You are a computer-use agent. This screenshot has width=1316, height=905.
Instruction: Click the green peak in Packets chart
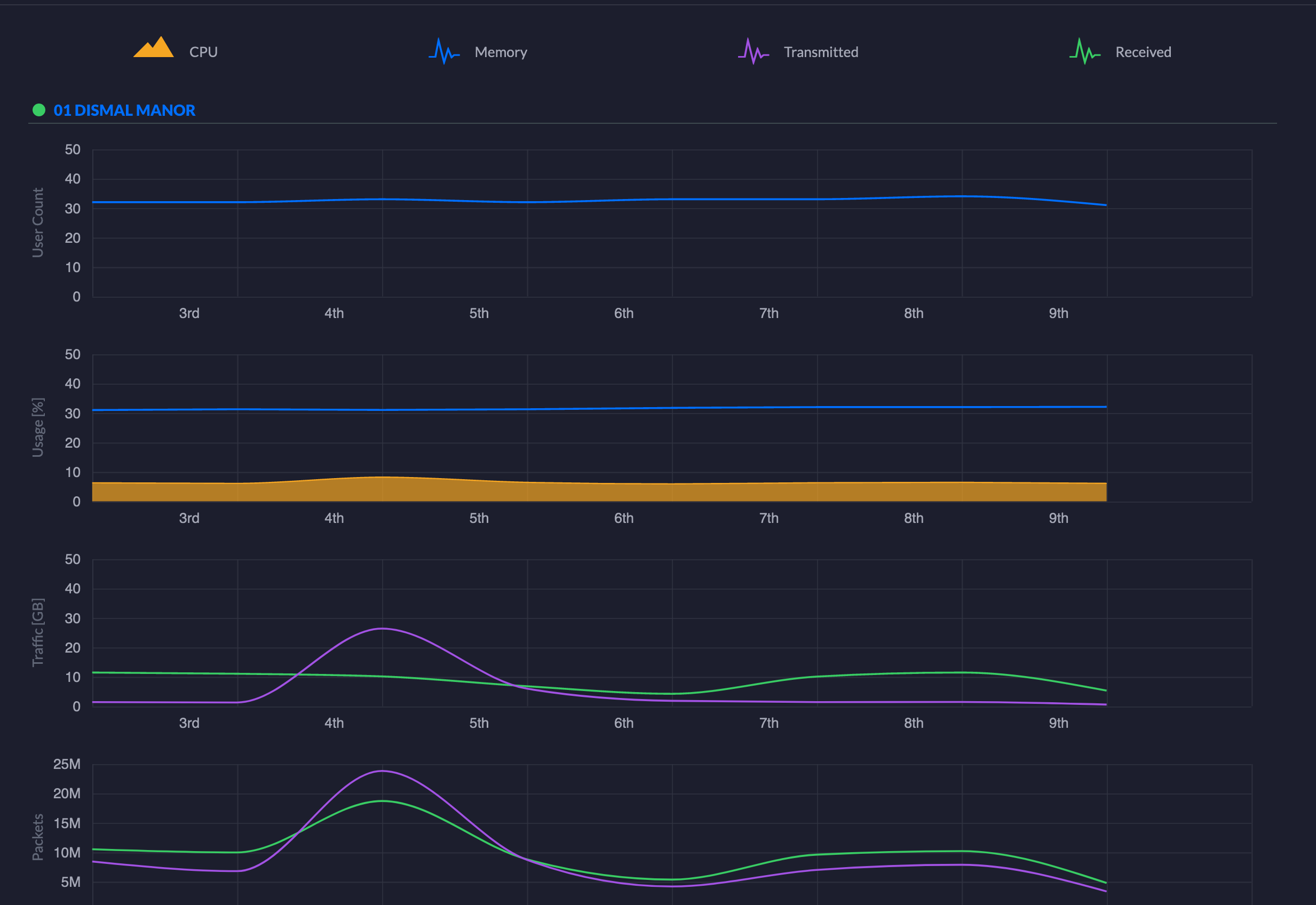[383, 800]
